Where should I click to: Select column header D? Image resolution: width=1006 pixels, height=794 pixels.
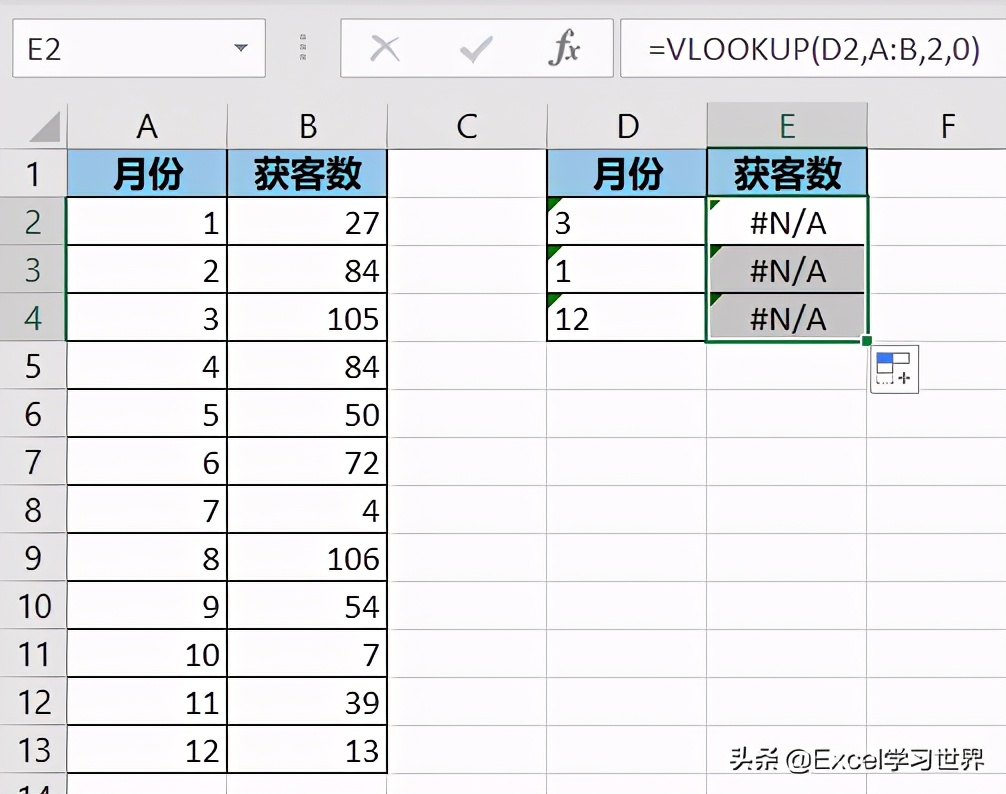tap(627, 126)
